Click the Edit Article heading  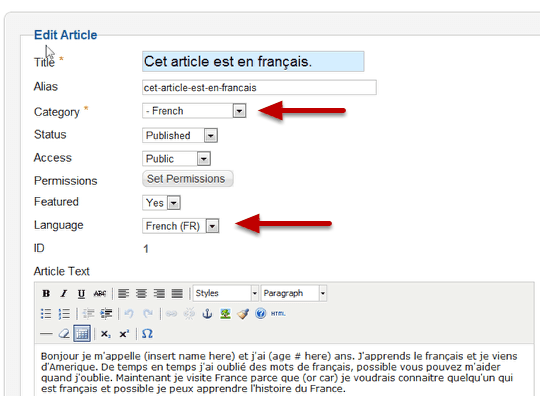[x=65, y=35]
